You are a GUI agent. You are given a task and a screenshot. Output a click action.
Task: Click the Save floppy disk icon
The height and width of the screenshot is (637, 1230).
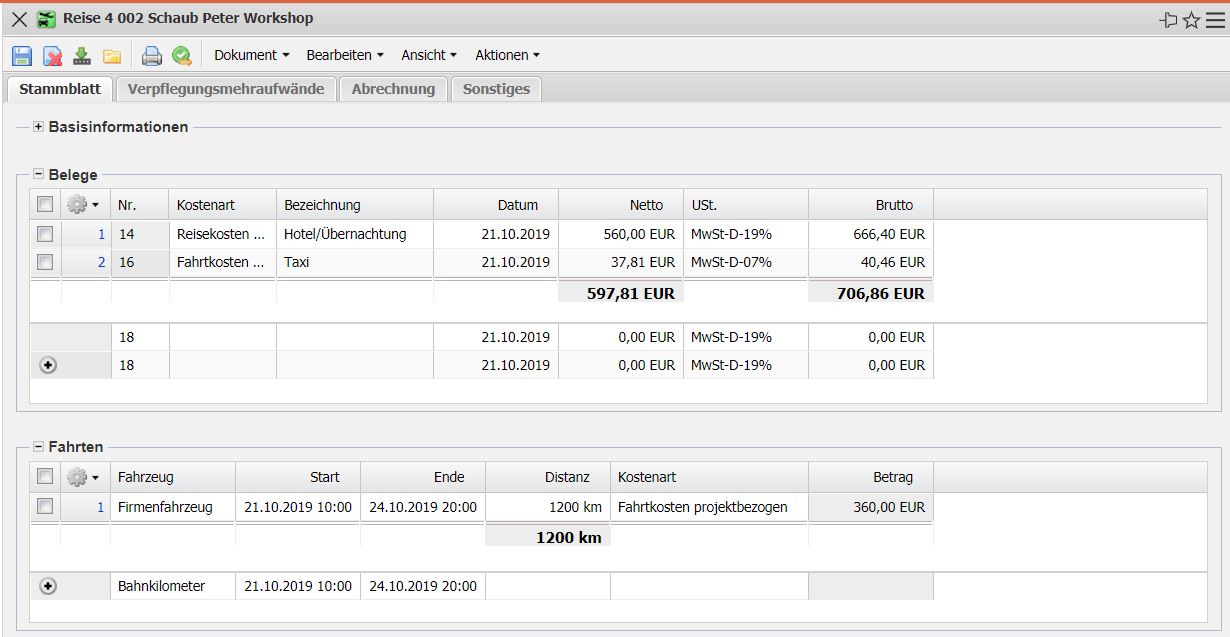[x=22, y=56]
